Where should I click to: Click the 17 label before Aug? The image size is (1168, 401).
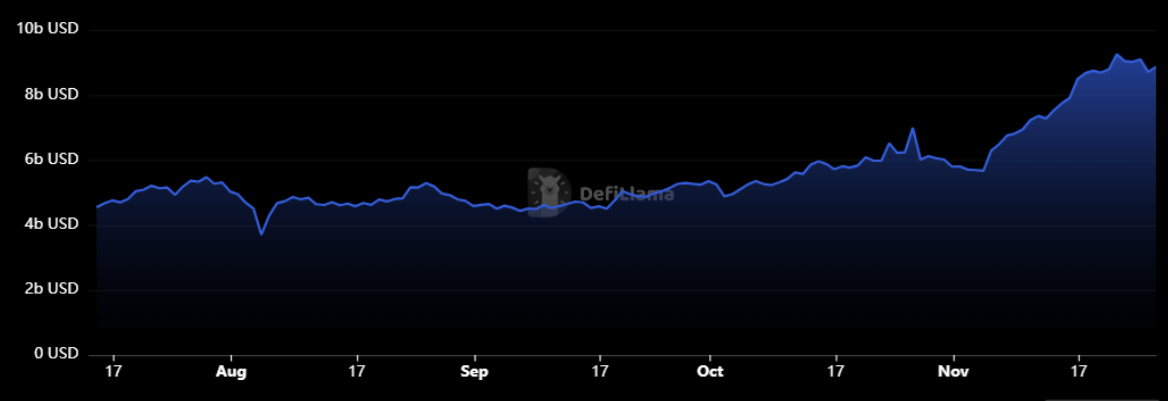click(x=114, y=372)
